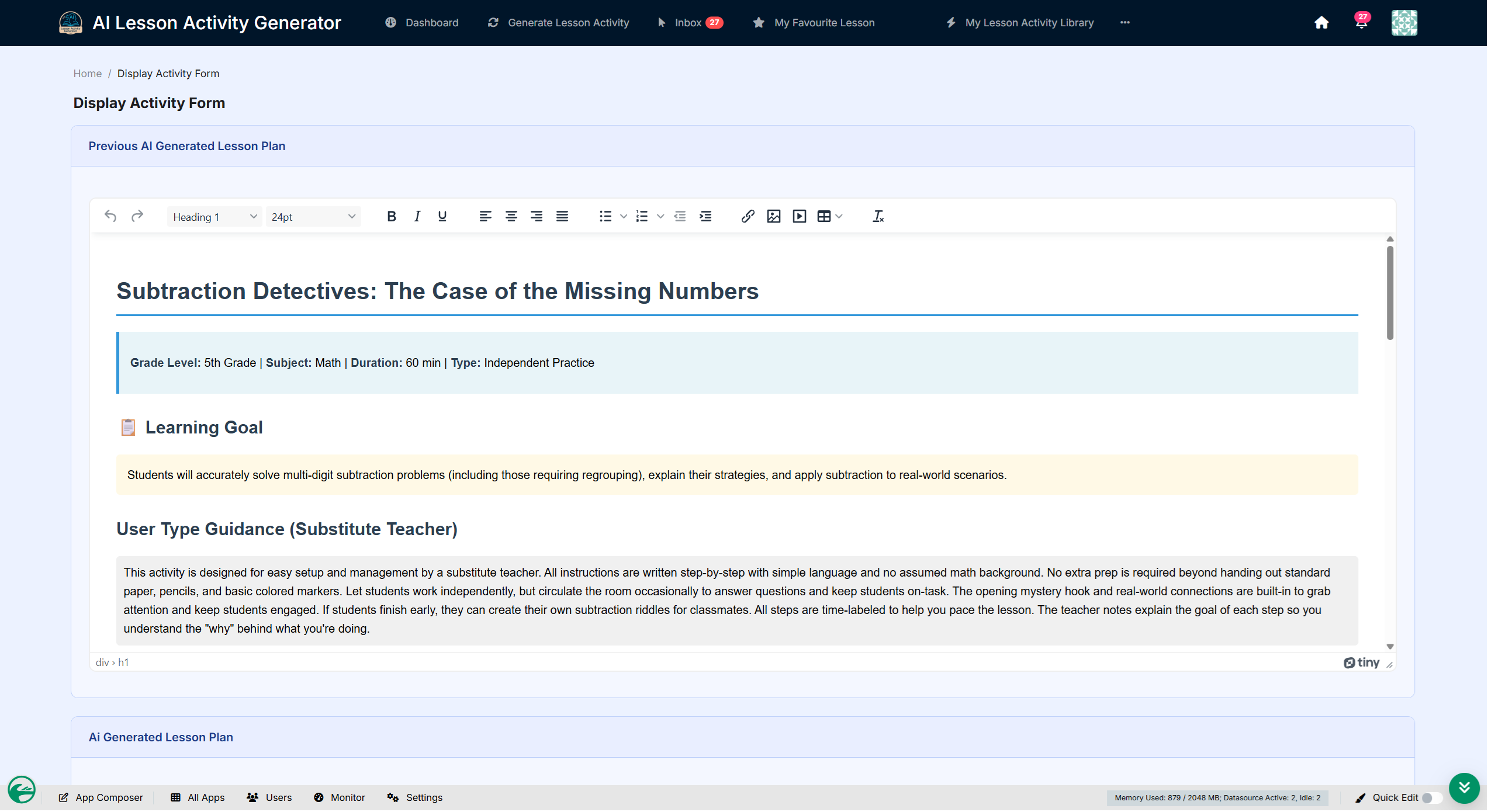Click the Insert media icon

tap(800, 217)
